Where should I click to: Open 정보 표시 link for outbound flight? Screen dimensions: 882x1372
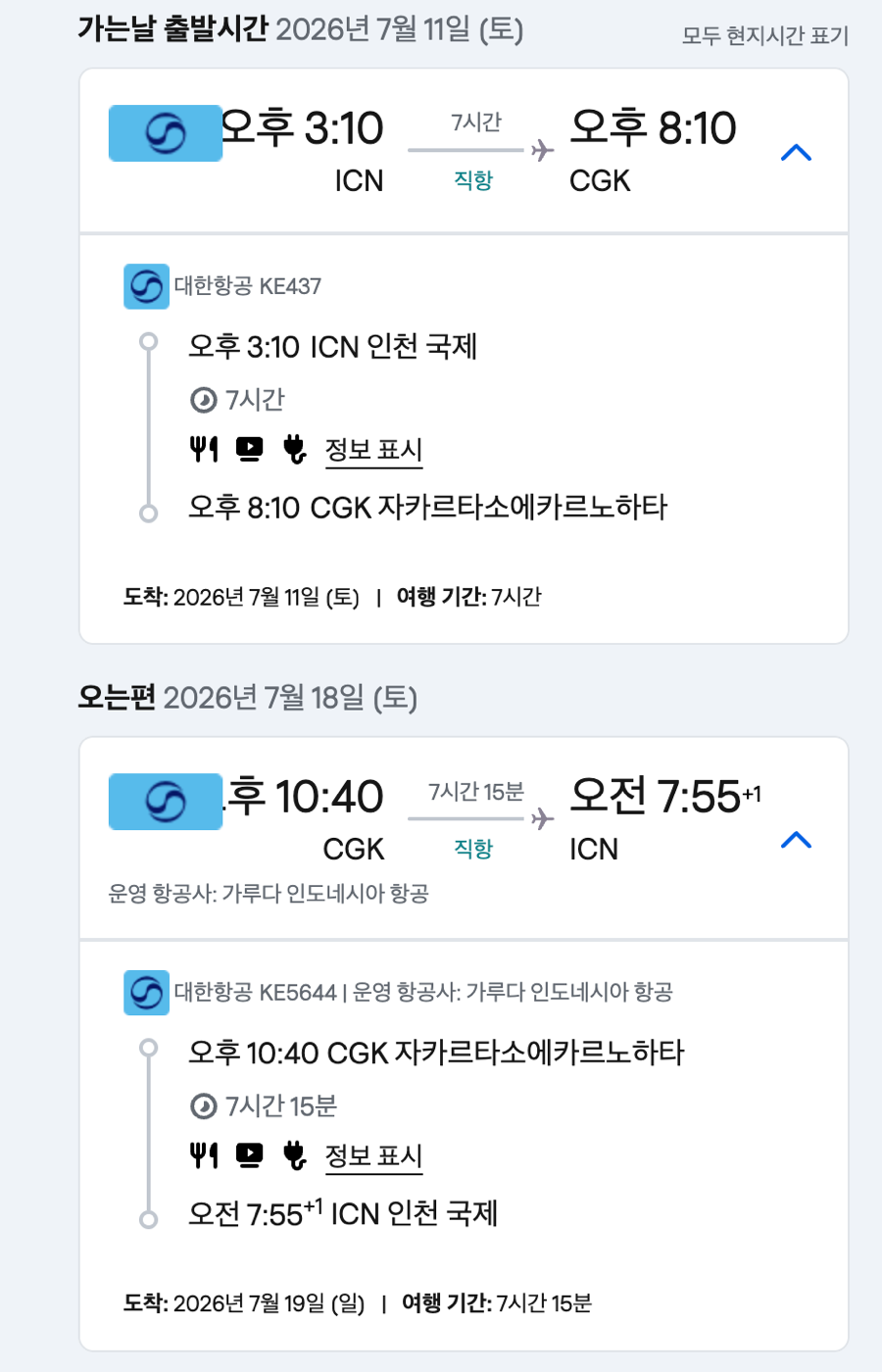tap(373, 450)
